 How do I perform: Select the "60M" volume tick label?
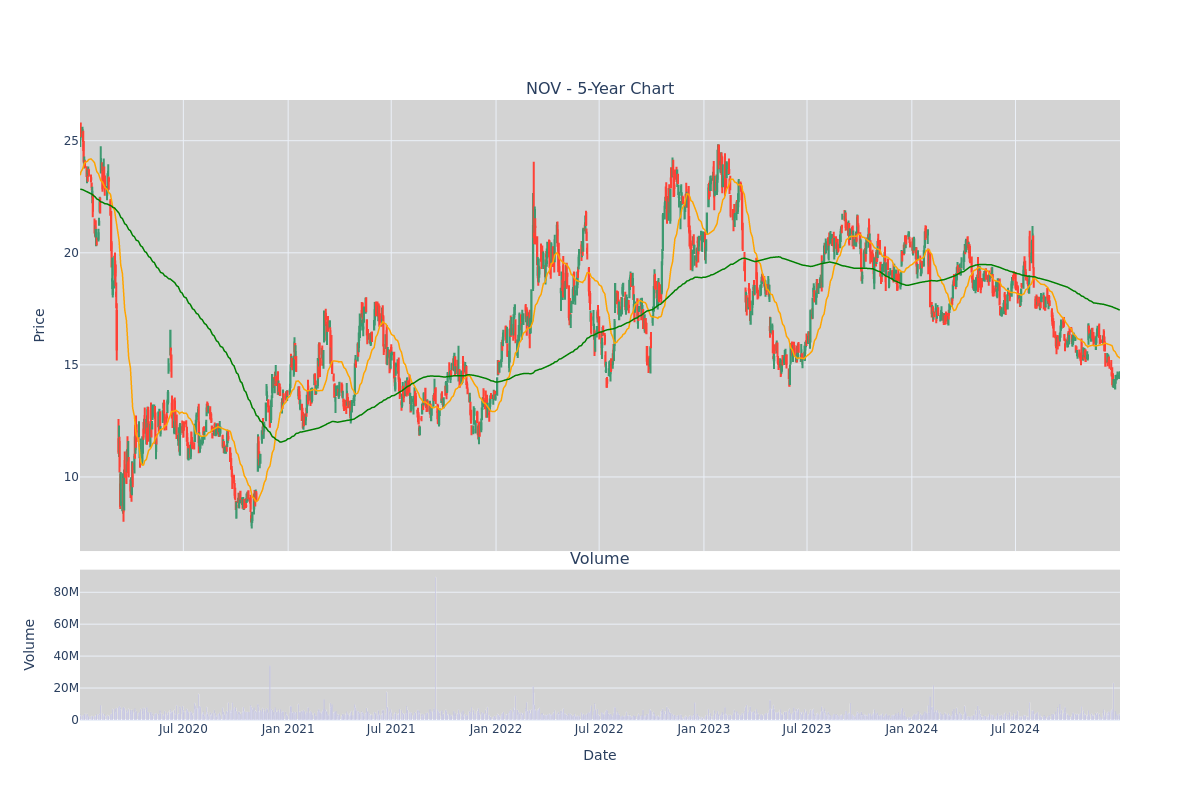(x=66, y=624)
